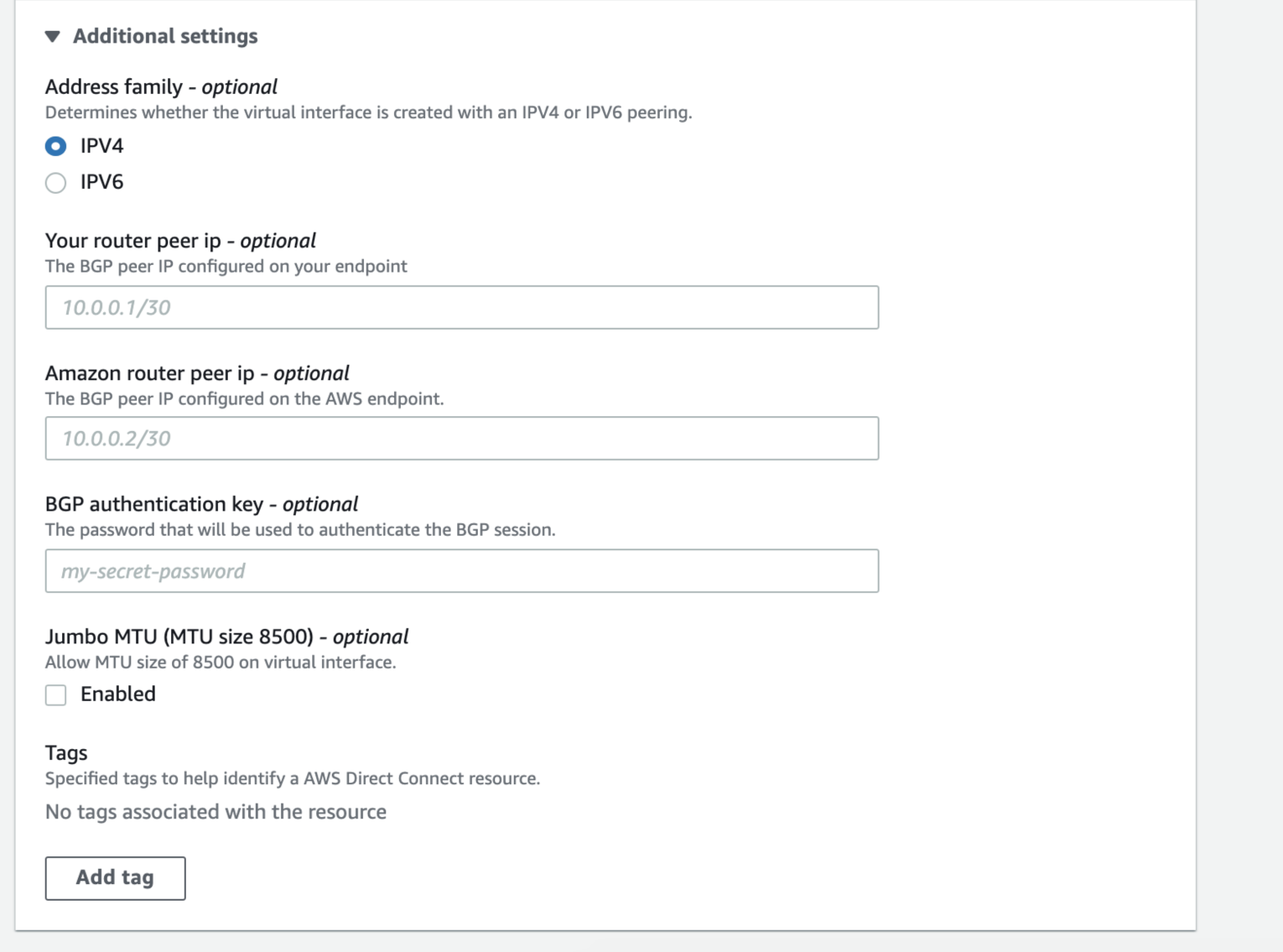Click the Additional settings heading text
This screenshot has width=1283, height=952.
165,36
